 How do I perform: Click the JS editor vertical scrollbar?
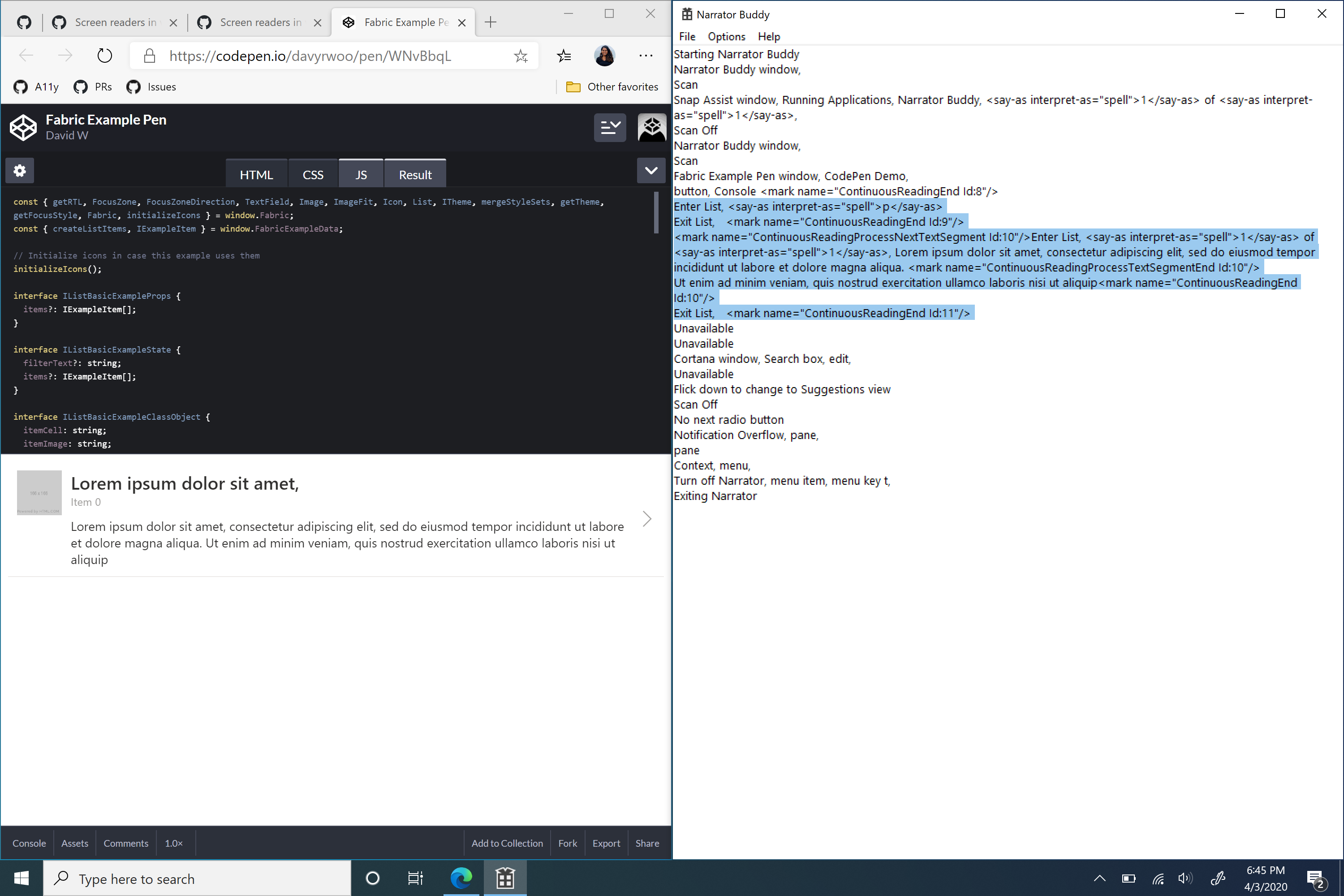tap(656, 212)
